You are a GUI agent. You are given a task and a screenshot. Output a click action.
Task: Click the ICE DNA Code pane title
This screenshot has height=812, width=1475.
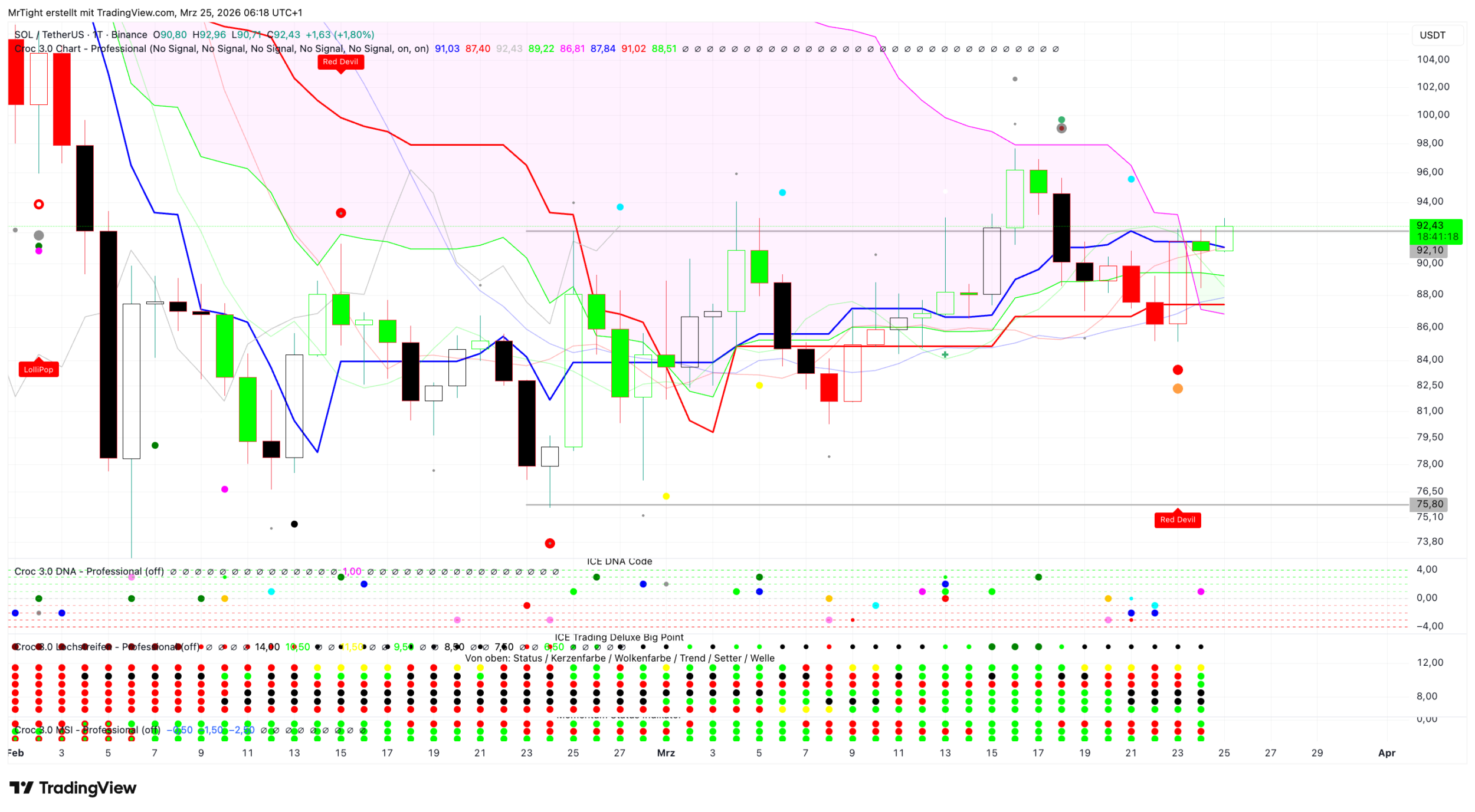[619, 561]
